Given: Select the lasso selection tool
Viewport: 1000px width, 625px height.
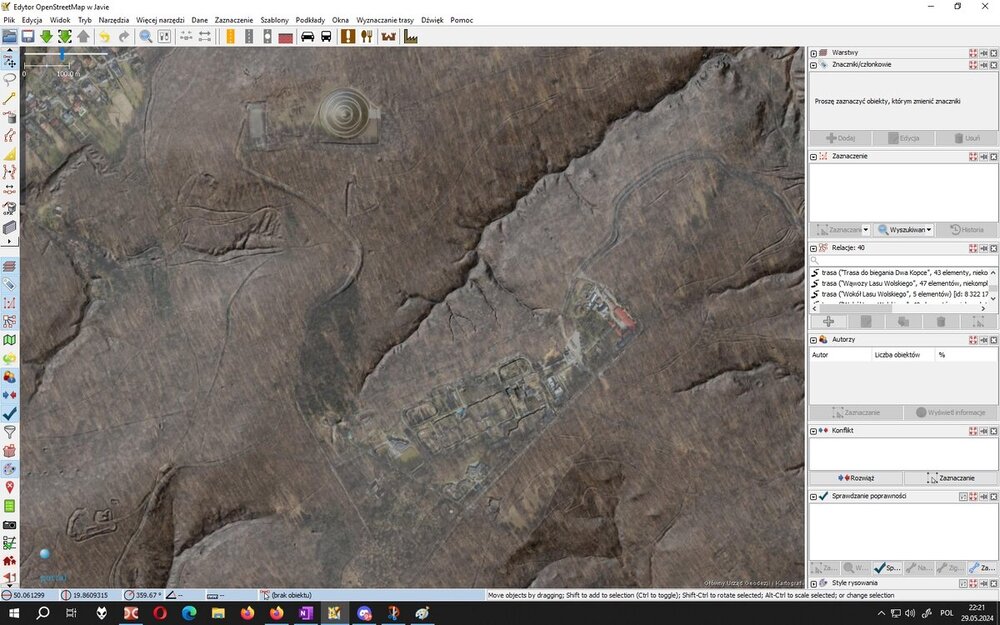Looking at the screenshot, I should 10,79.
